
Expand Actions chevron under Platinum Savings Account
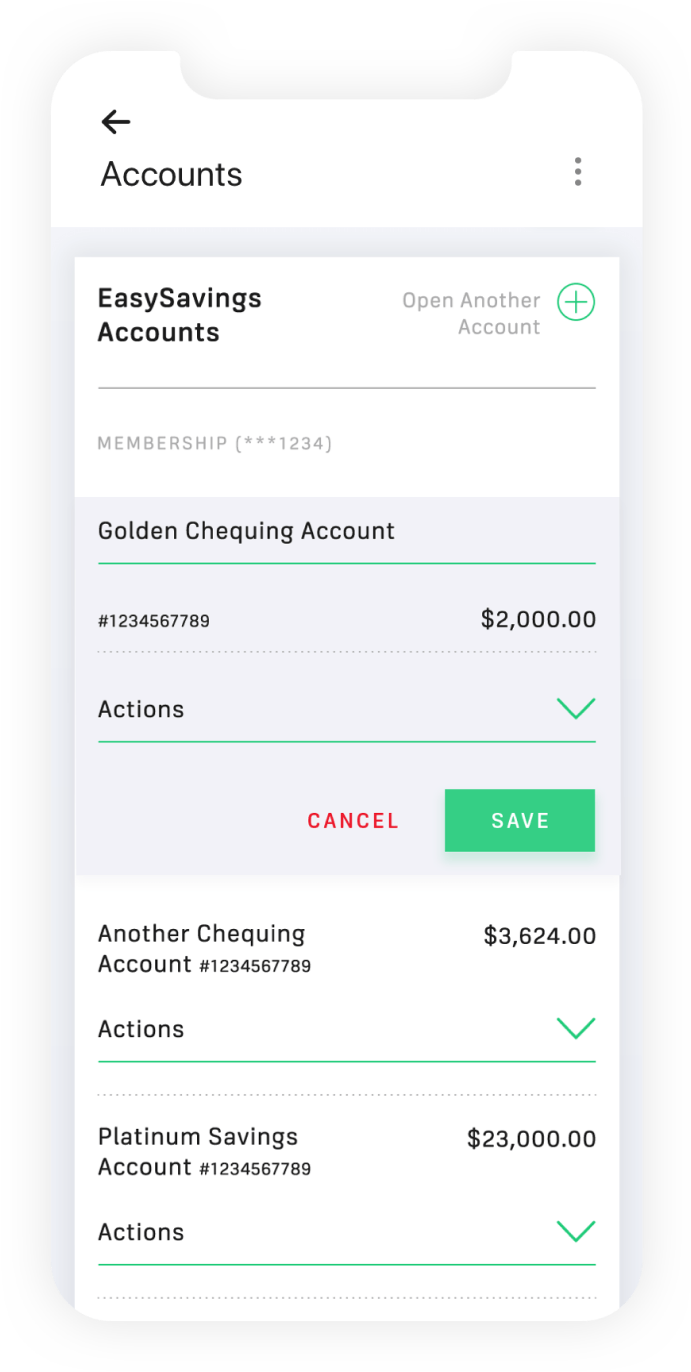(x=575, y=1231)
